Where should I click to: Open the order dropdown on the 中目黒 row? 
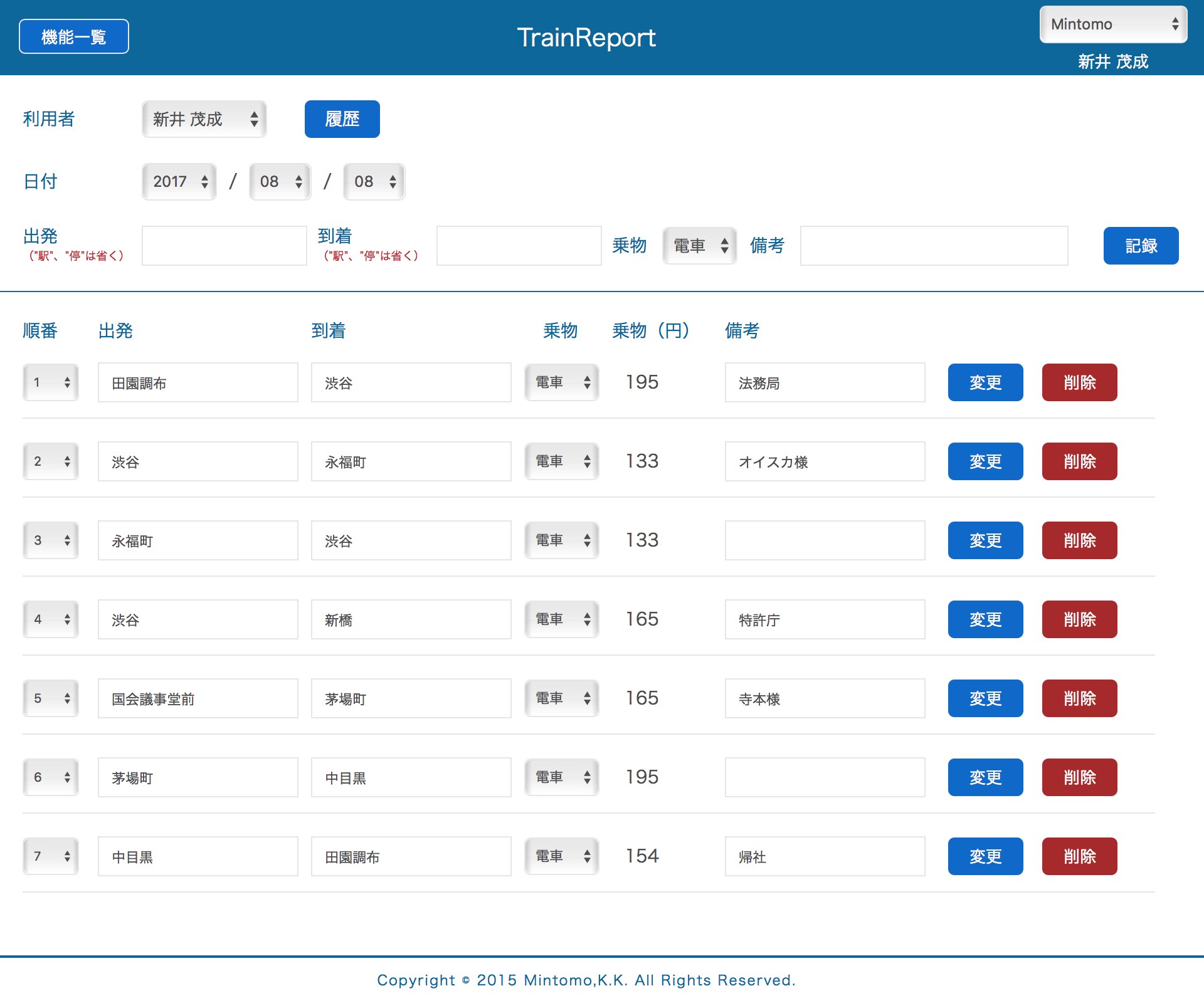[50, 856]
